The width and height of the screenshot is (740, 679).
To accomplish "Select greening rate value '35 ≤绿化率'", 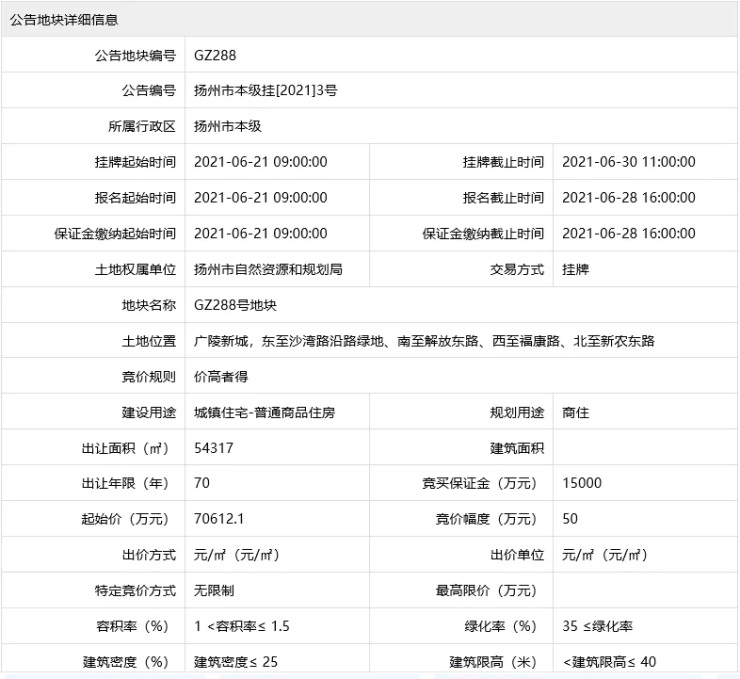I will 597,627.
